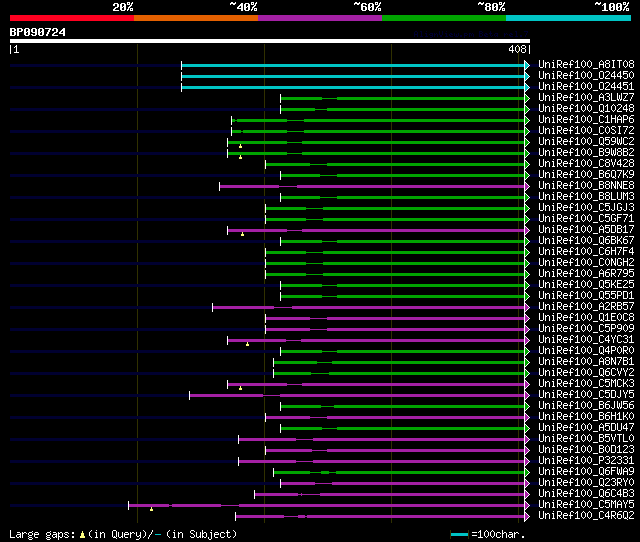Click the arrowhead ending the UniRef100_O24450 bar
The height and width of the screenshot is (542, 640).
pyautogui.click(x=527, y=76)
